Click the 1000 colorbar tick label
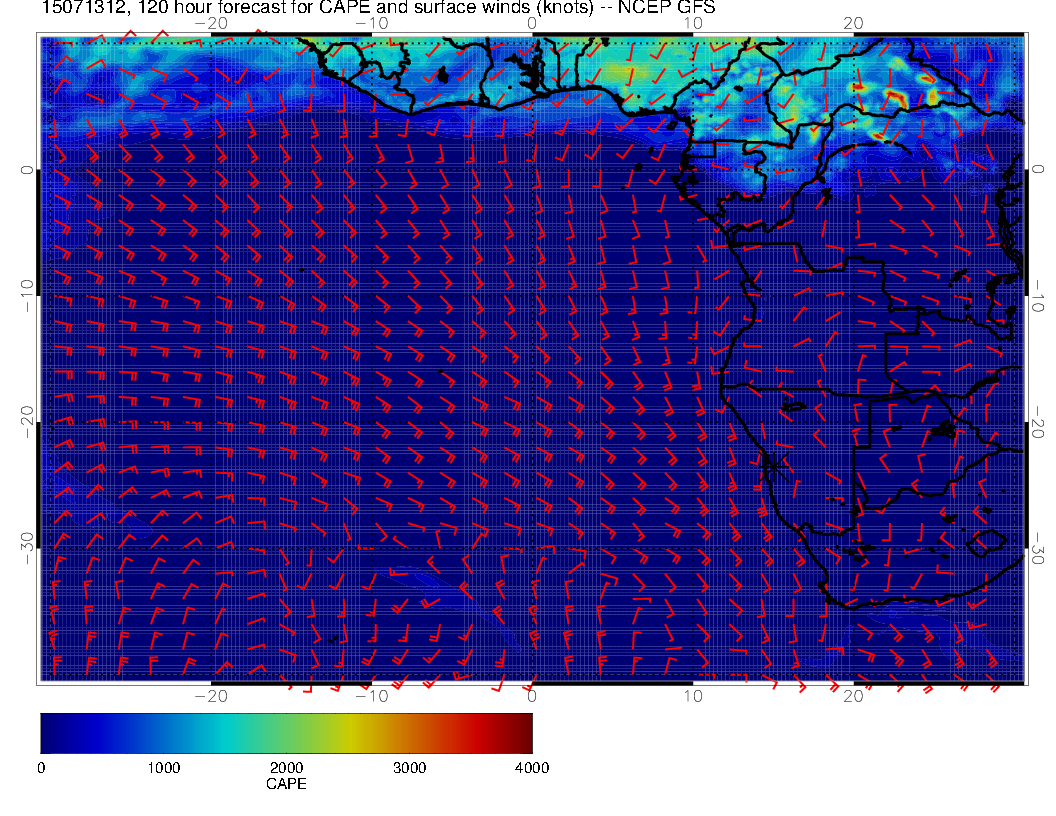Viewport: 1056px width, 816px height. 163,768
